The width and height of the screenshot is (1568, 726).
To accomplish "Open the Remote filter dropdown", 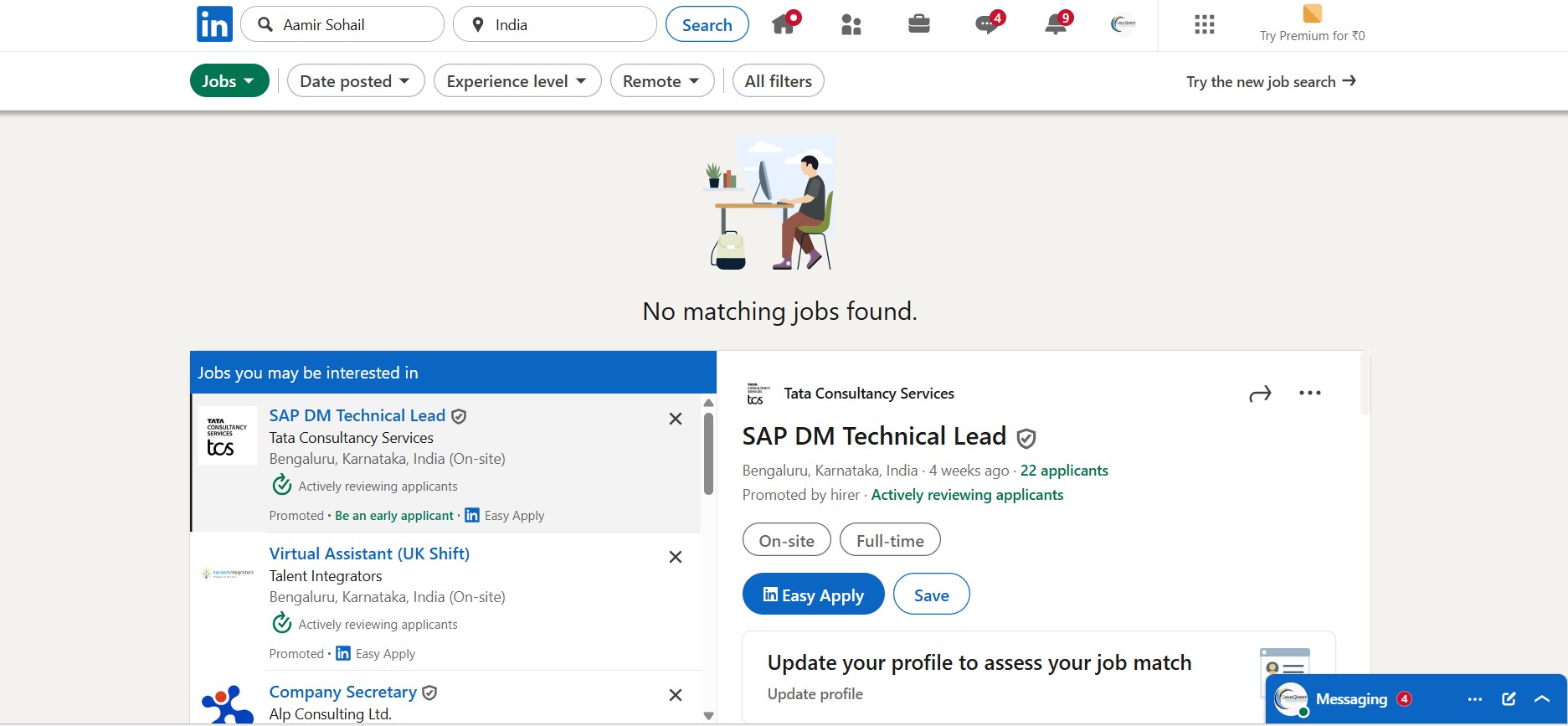I will pyautogui.click(x=661, y=81).
